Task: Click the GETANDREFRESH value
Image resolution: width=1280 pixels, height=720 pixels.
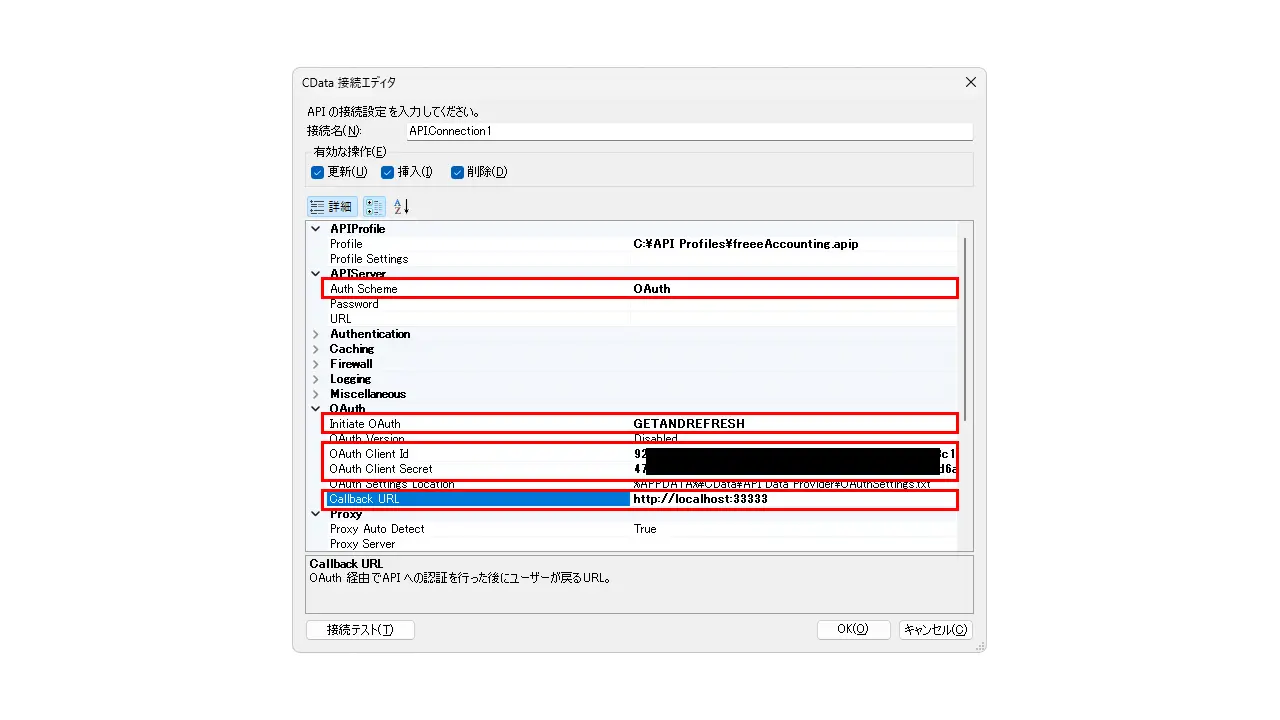Action: pyautogui.click(x=689, y=424)
